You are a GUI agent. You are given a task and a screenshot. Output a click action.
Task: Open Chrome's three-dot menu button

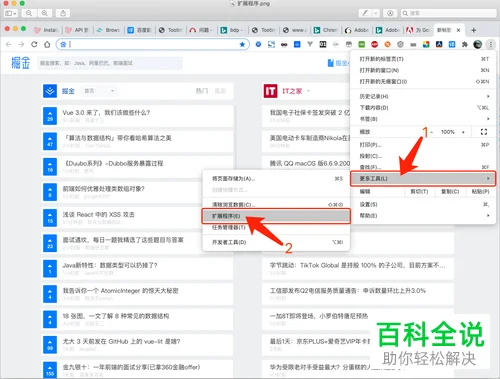pos(491,44)
